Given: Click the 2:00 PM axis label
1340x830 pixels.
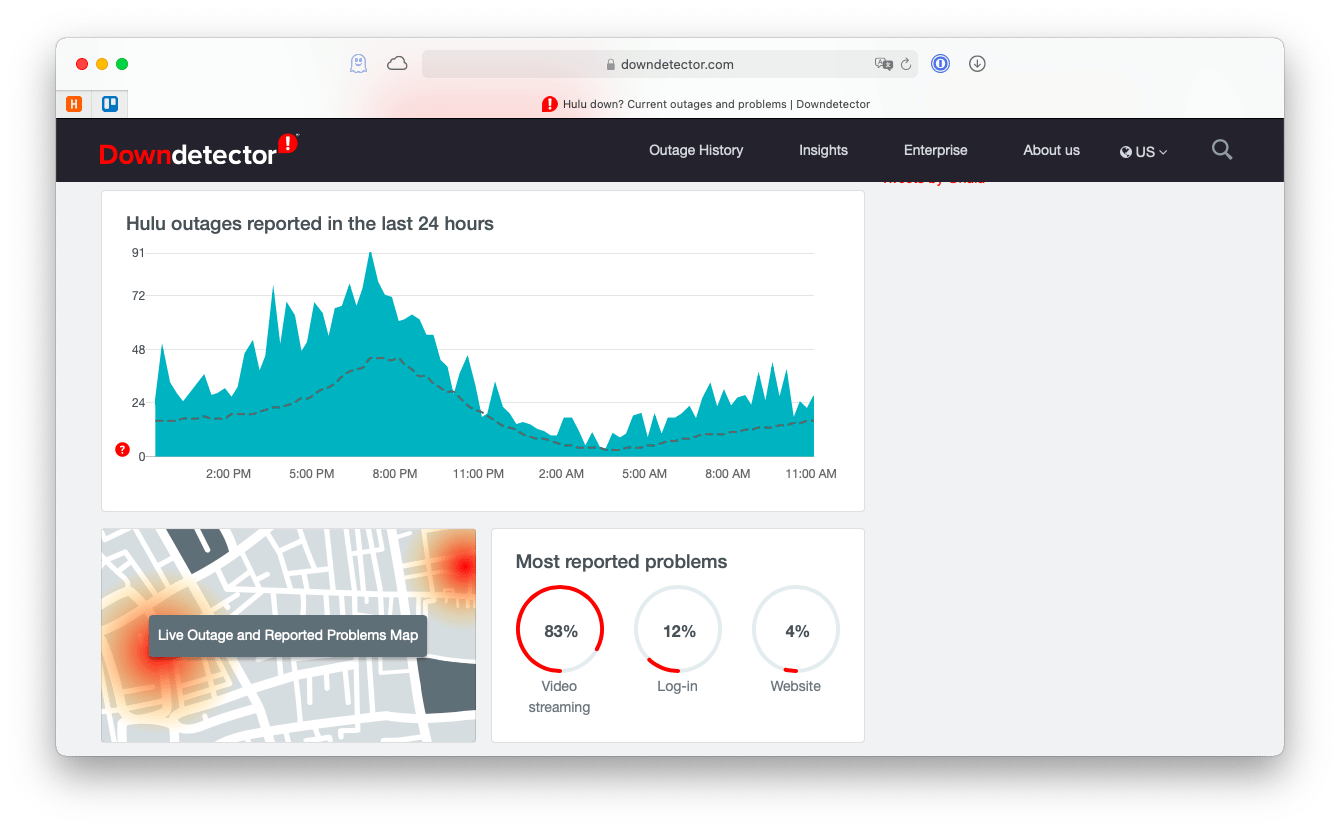Looking at the screenshot, I should tap(228, 474).
